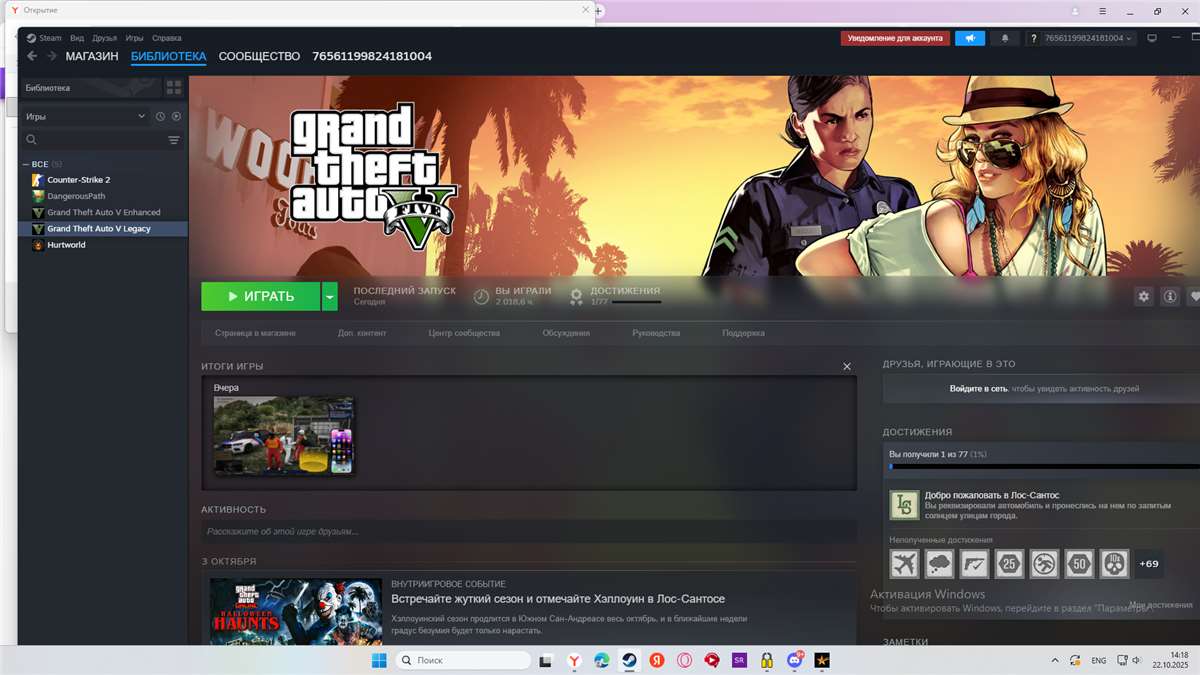
Task: Go back with the navigation arrow
Action: (x=32, y=56)
